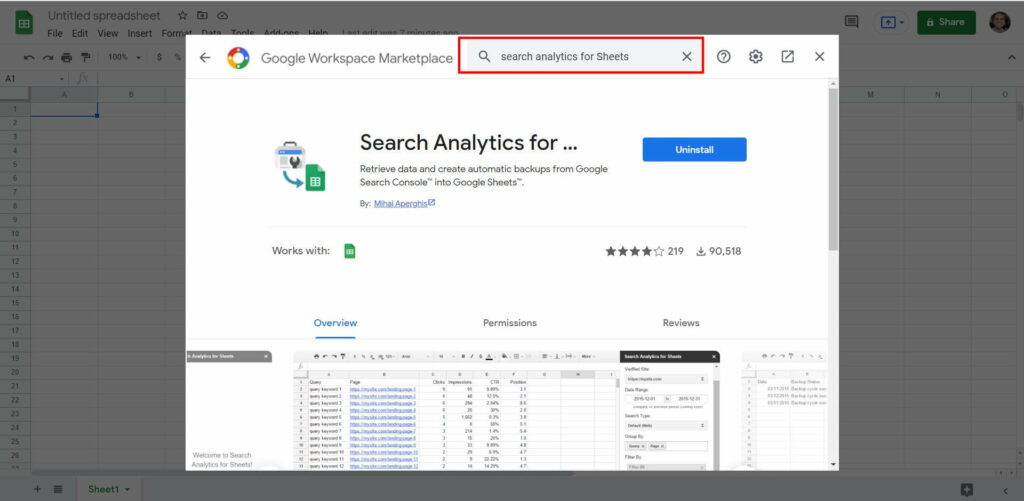Clear the search text with the X
The width and height of the screenshot is (1024, 501).
(x=686, y=56)
